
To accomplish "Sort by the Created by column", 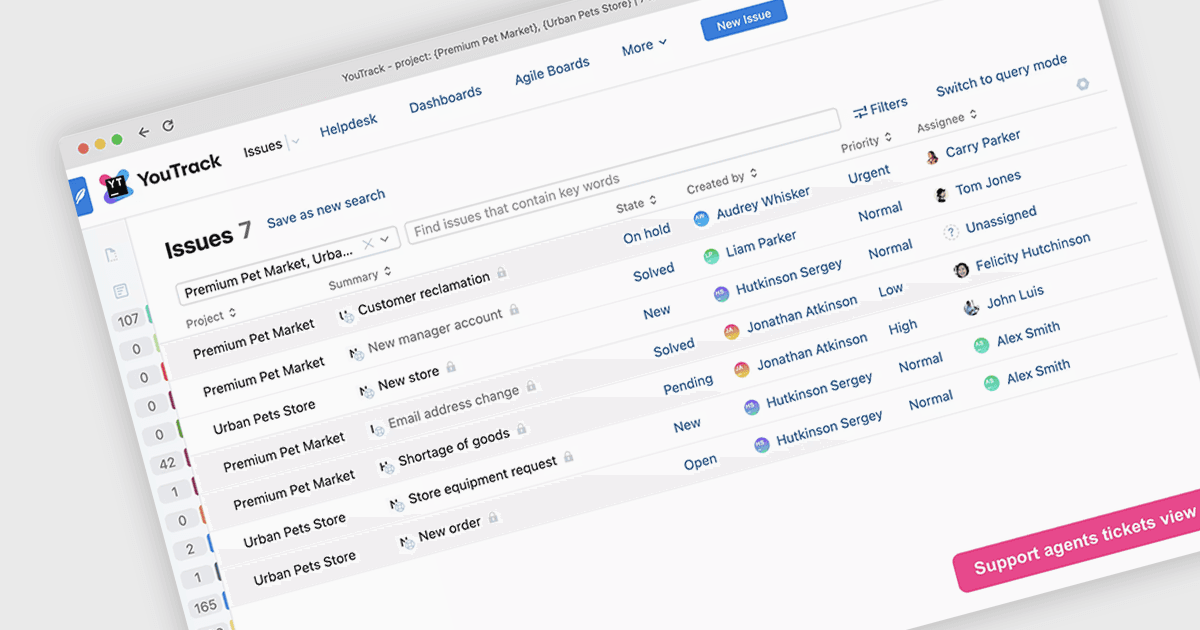I will 723,181.
